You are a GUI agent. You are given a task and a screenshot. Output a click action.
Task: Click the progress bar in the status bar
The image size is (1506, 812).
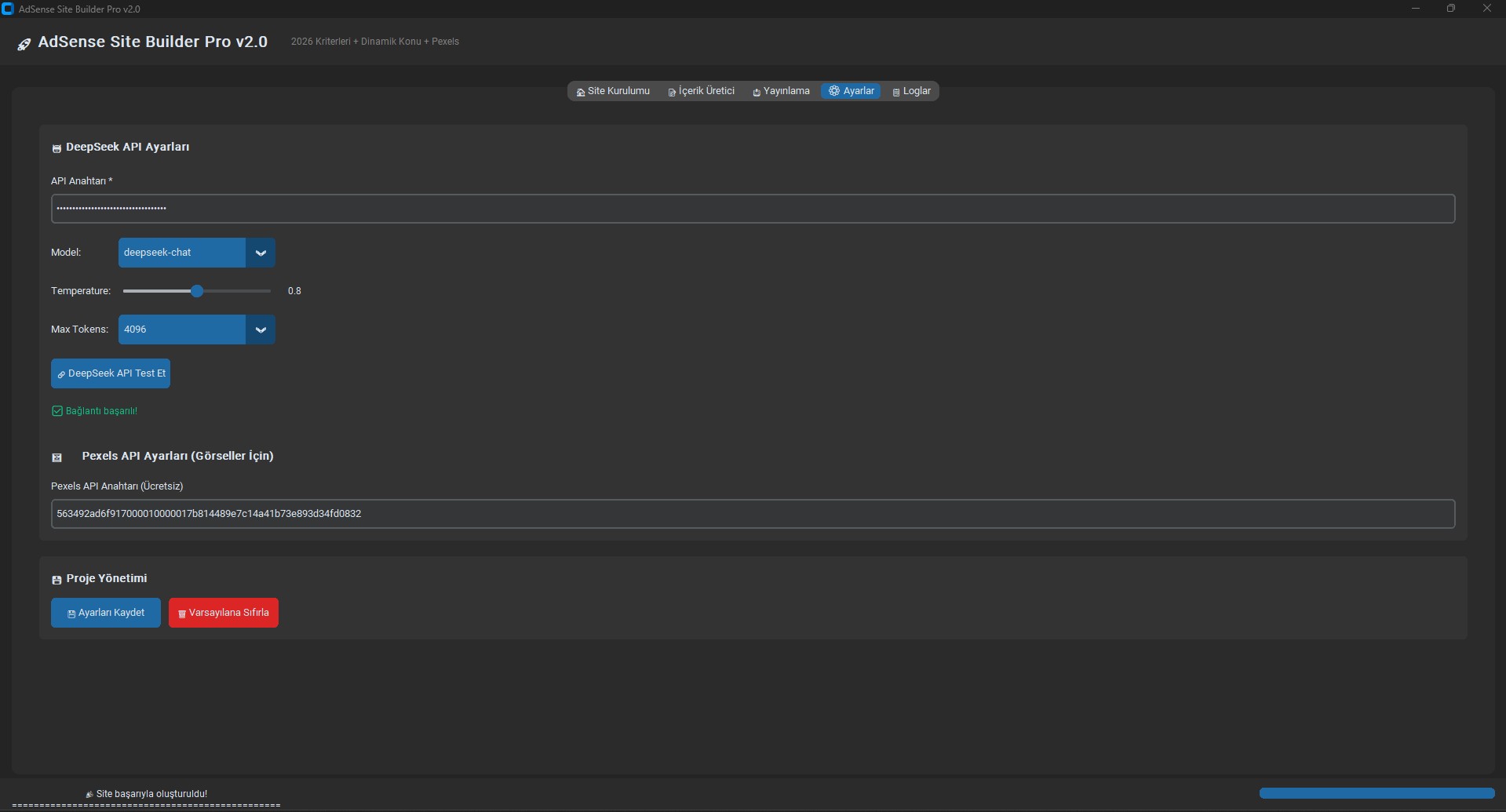coord(1377,793)
